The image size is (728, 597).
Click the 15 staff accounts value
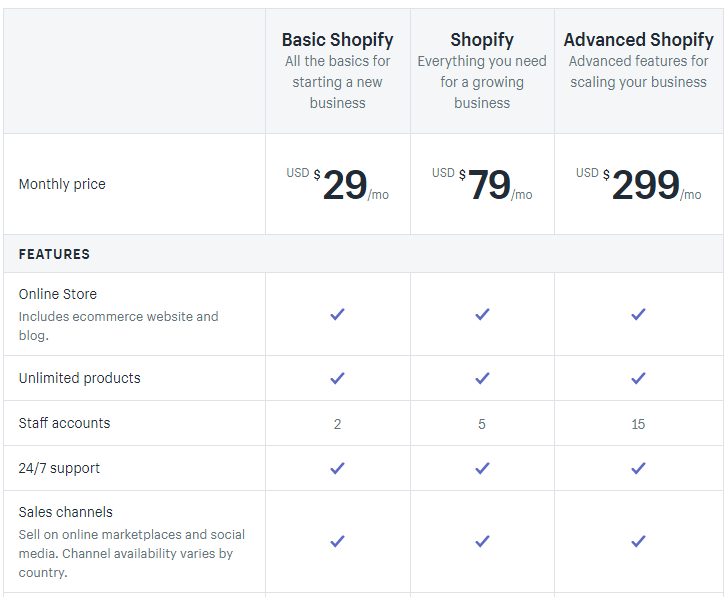pos(638,424)
